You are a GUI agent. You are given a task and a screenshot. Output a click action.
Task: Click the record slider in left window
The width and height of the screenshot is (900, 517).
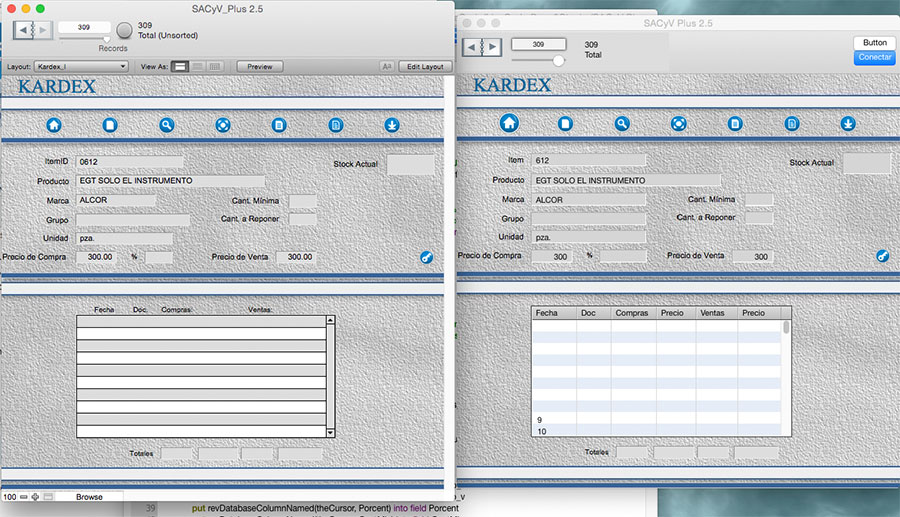click(x=106, y=39)
